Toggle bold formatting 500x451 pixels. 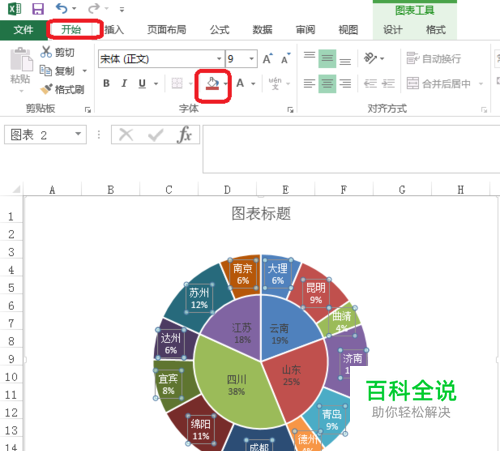[106, 83]
